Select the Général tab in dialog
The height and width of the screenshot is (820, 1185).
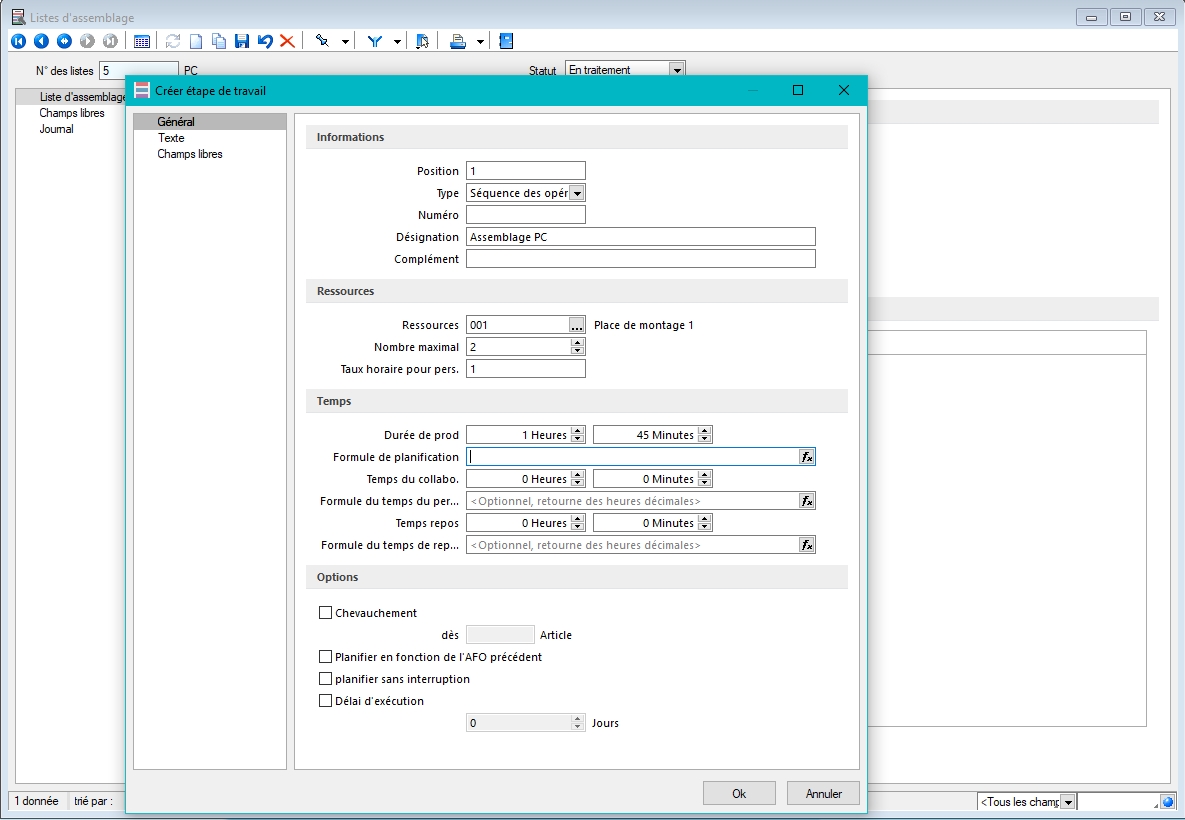(x=210, y=122)
